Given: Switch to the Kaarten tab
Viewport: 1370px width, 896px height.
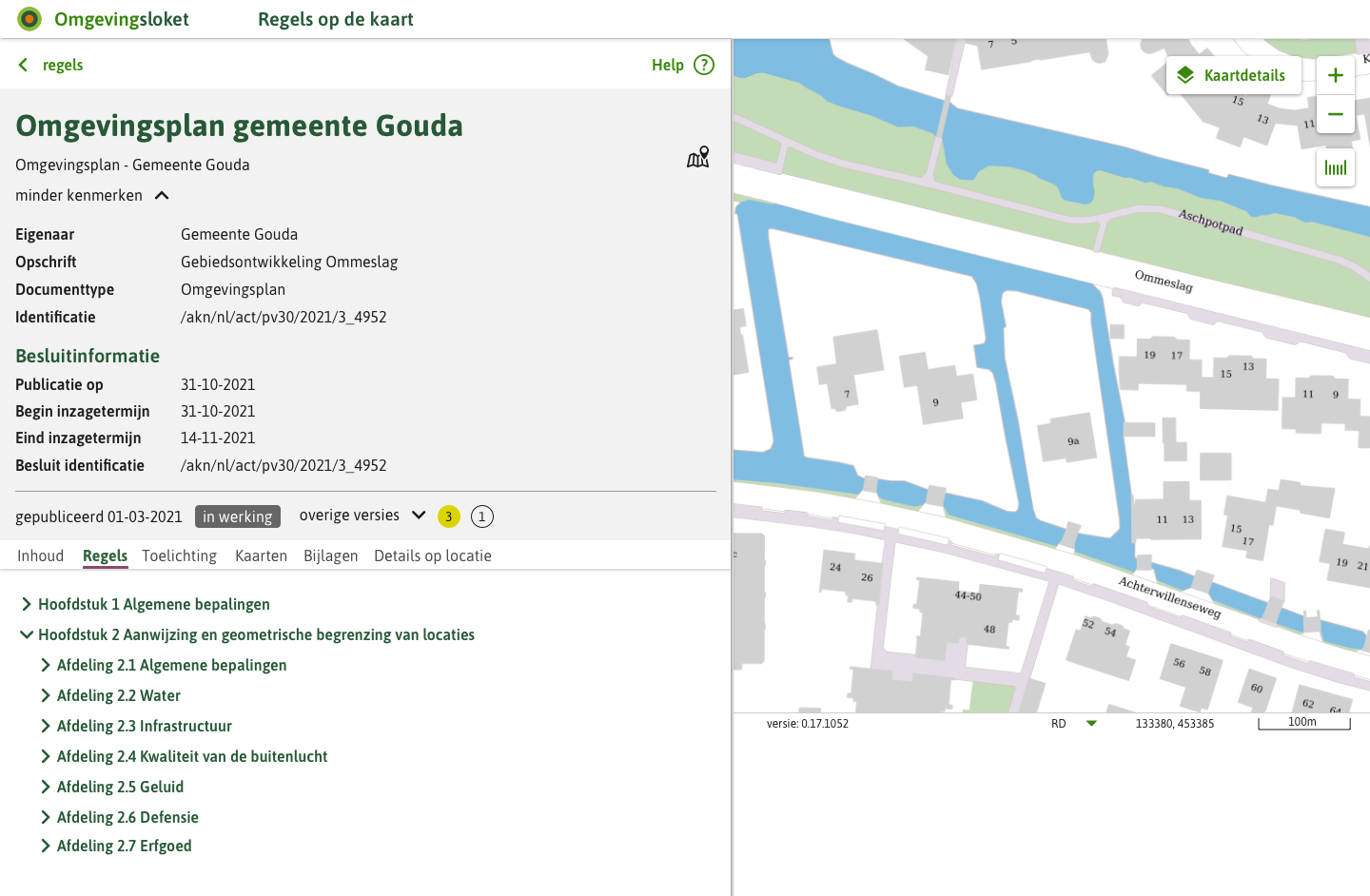Looking at the screenshot, I should tap(261, 555).
